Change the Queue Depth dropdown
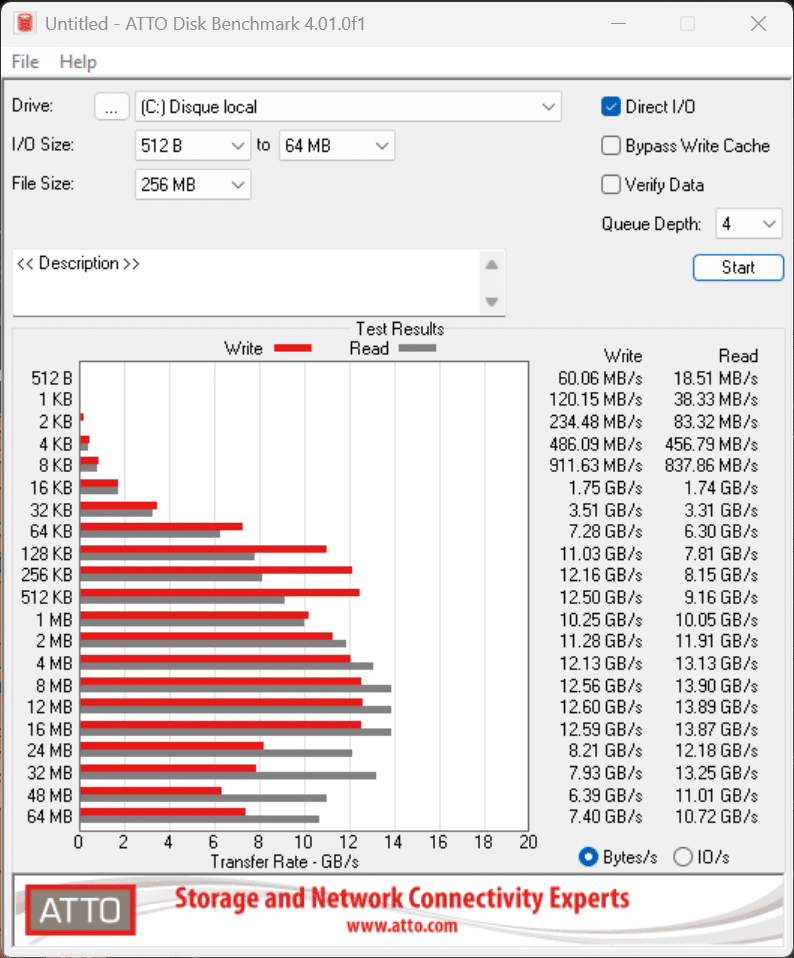794x958 pixels. (748, 224)
